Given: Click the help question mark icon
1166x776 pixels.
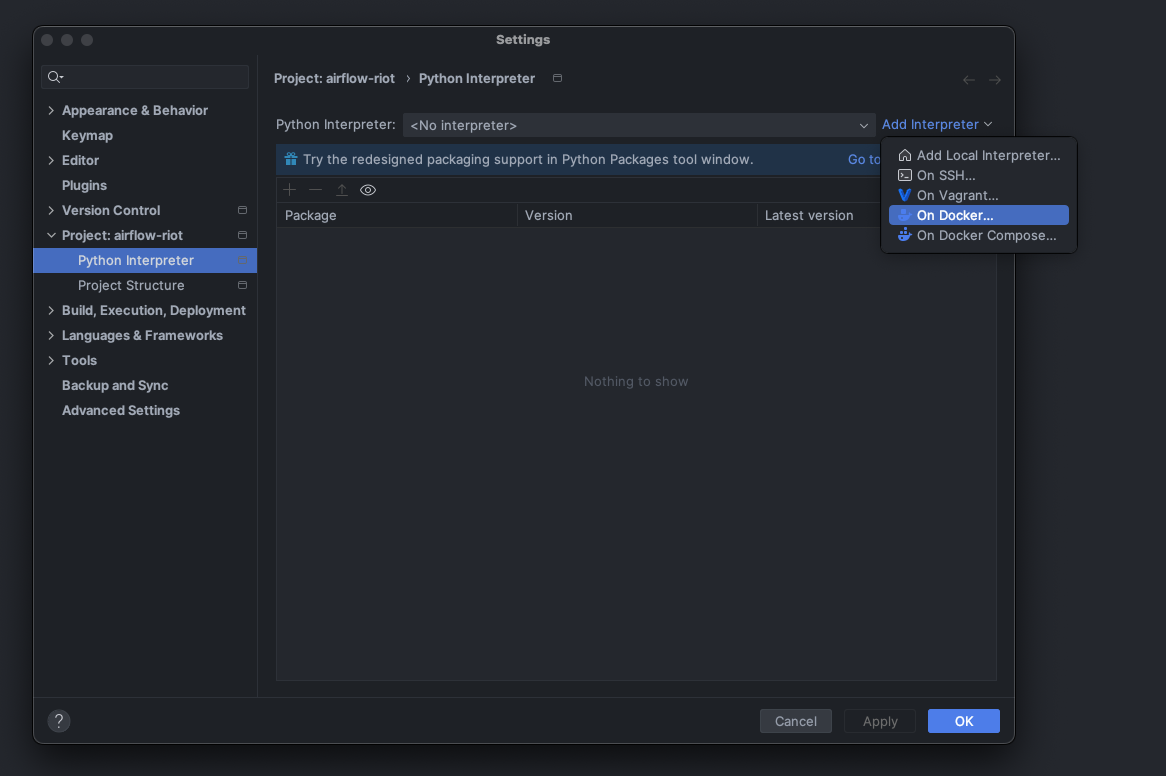Looking at the screenshot, I should tap(58, 720).
